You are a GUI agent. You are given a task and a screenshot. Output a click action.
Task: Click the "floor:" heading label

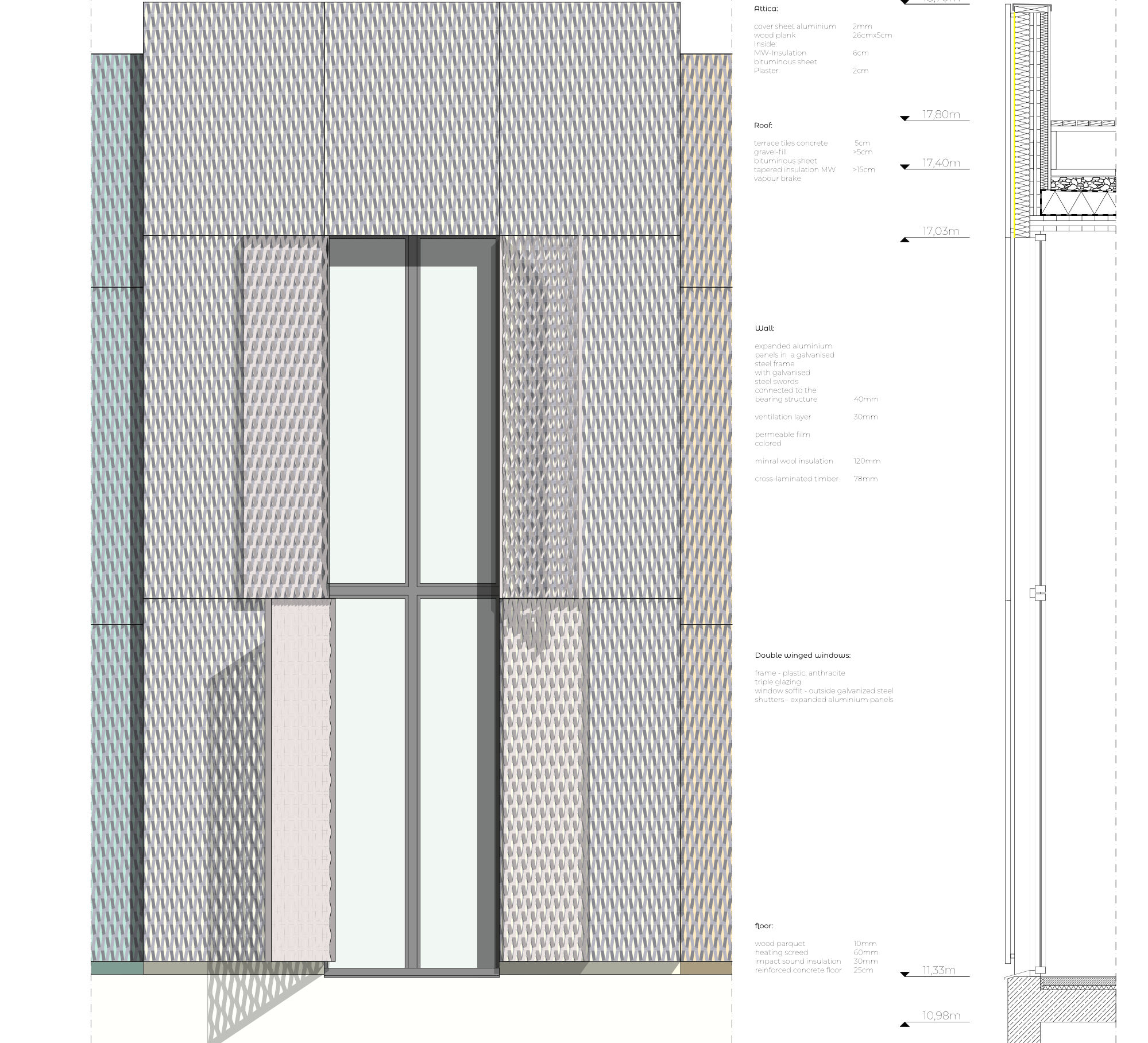(x=764, y=926)
